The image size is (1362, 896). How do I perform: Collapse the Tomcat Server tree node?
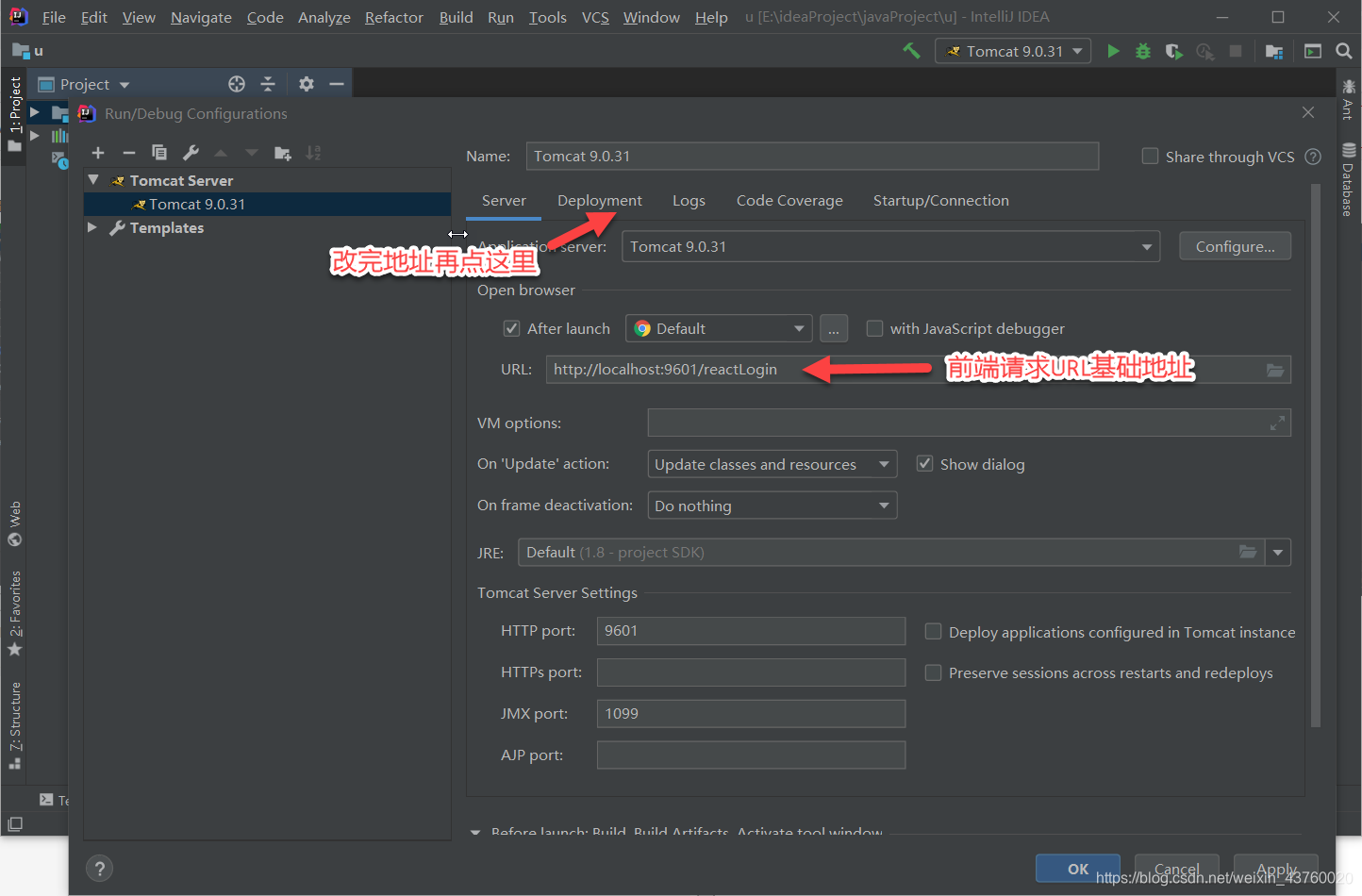[x=93, y=179]
